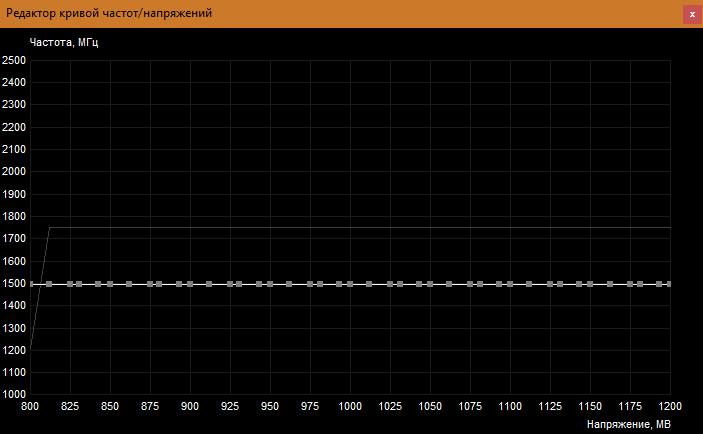Viewport: 703px width, 434px height.
Task: Select the curve point at 1125 mV
Action: [550, 284]
